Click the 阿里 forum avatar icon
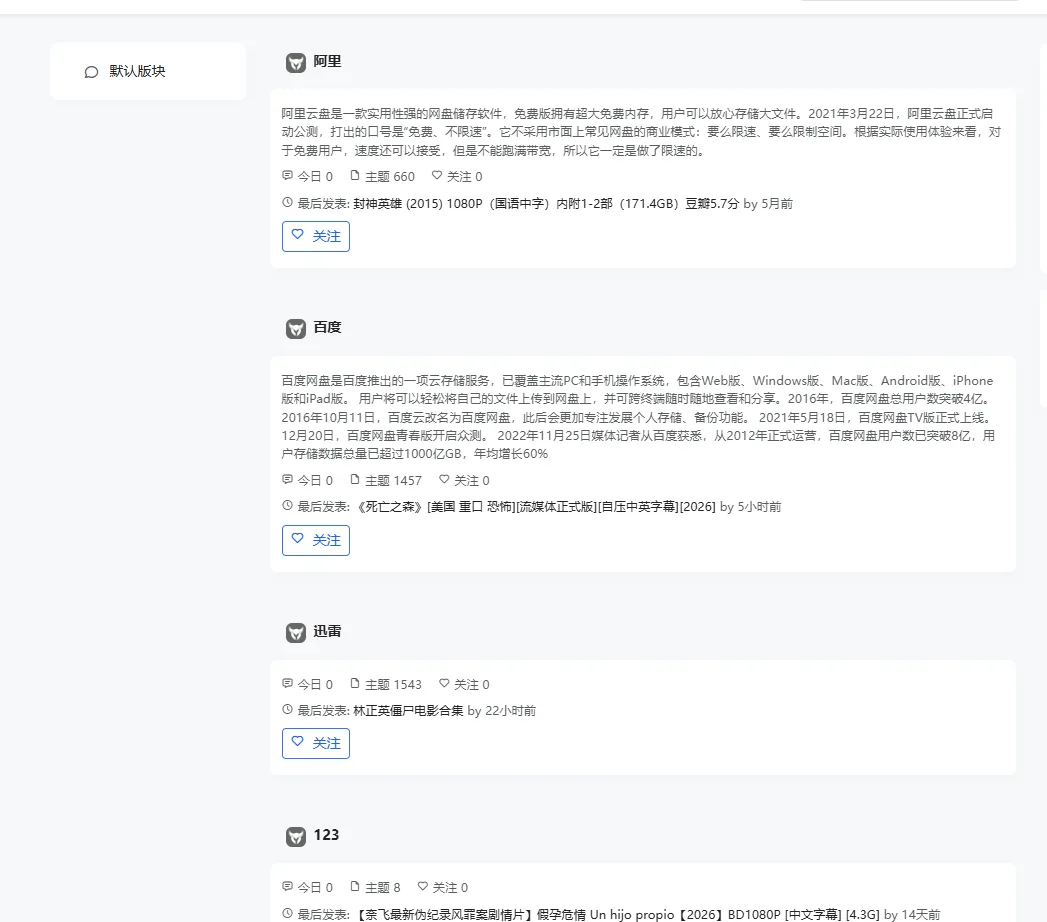 click(x=296, y=63)
